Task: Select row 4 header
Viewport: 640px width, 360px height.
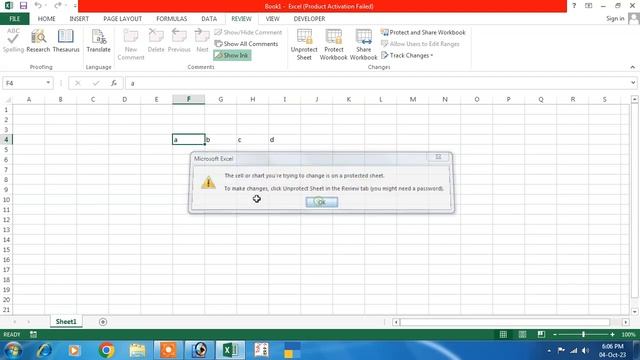Action: point(6,139)
